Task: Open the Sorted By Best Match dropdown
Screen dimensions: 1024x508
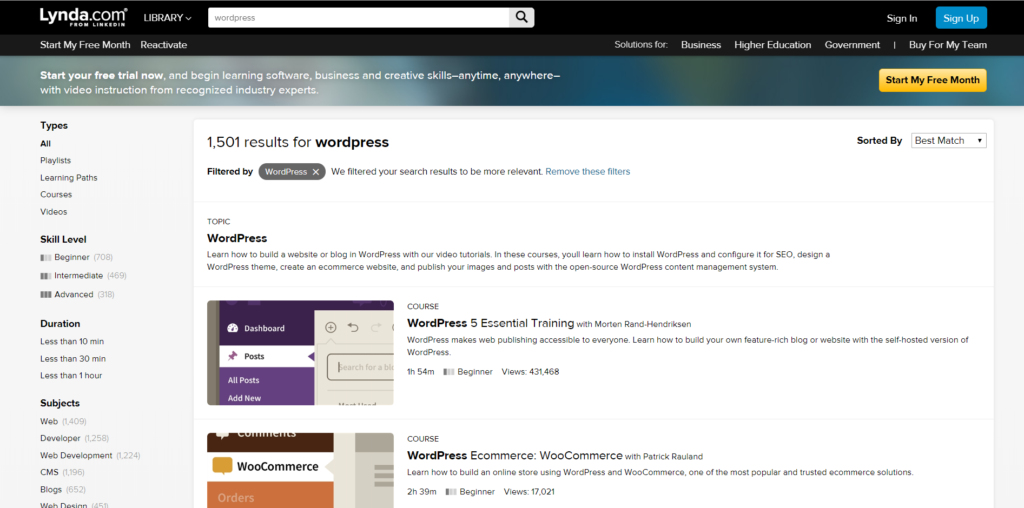Action: pos(948,140)
